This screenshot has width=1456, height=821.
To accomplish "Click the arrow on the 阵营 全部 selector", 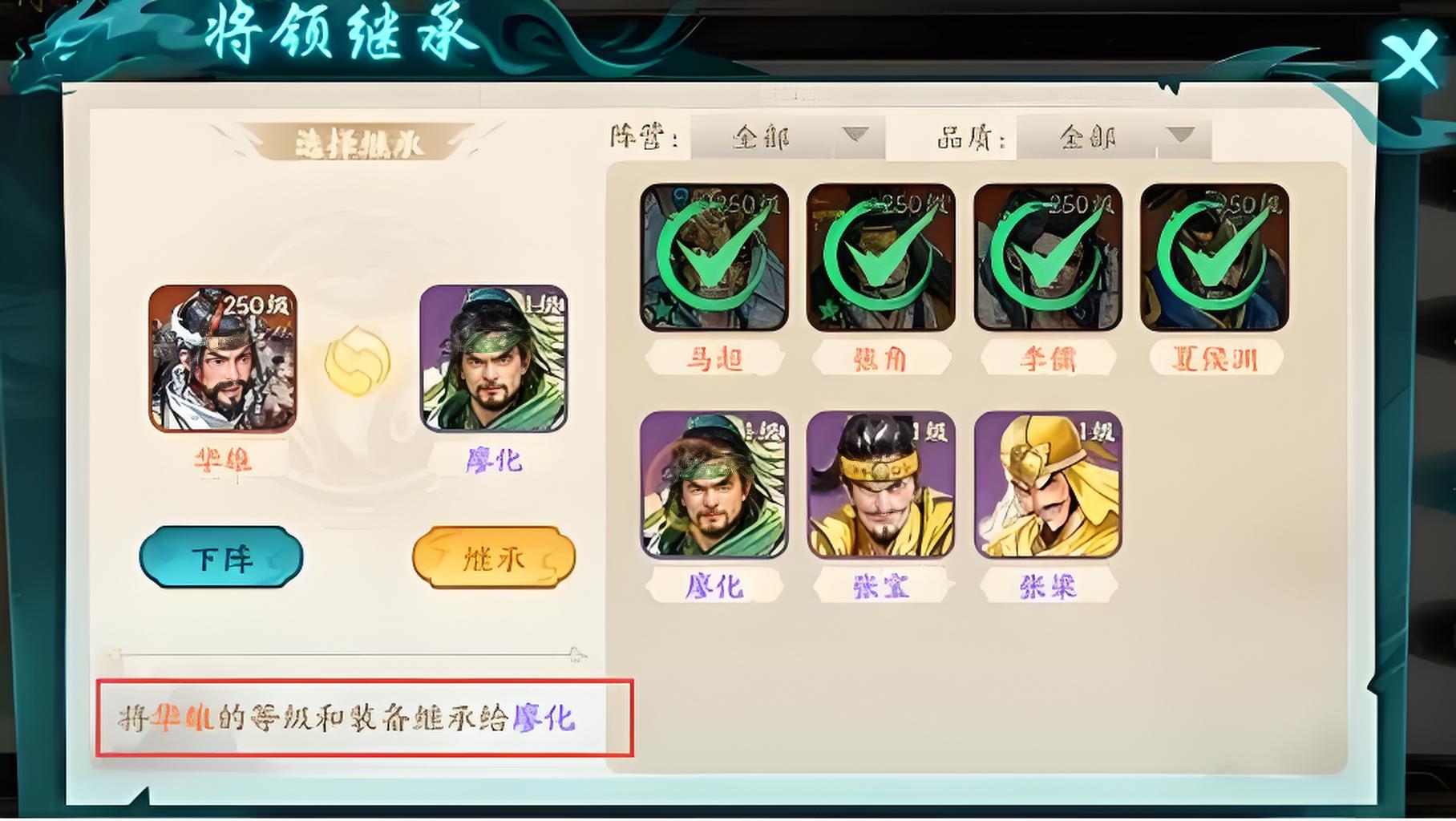I will pyautogui.click(x=855, y=135).
